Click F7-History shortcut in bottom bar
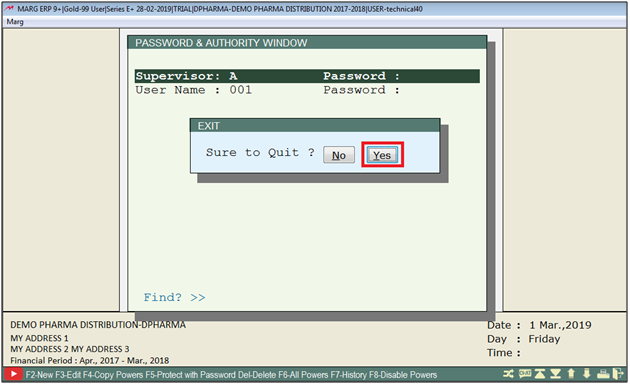630x384 pixels. (348, 375)
